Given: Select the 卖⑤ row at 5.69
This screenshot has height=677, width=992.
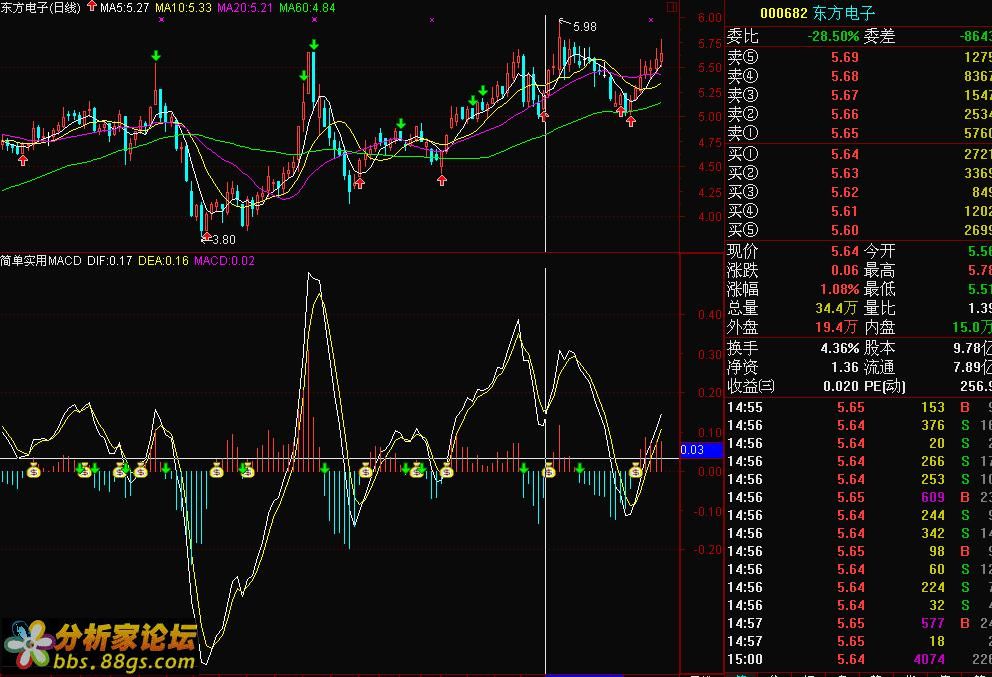Looking at the screenshot, I should click(x=859, y=57).
